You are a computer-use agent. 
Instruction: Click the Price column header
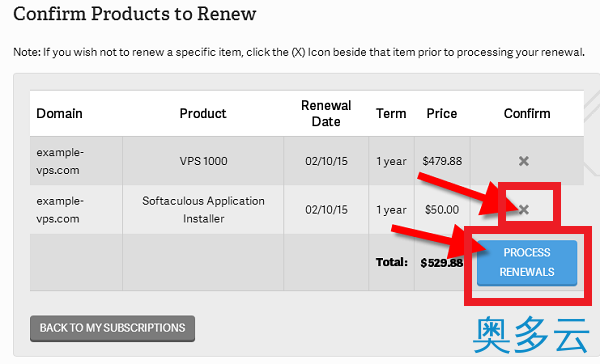442,113
